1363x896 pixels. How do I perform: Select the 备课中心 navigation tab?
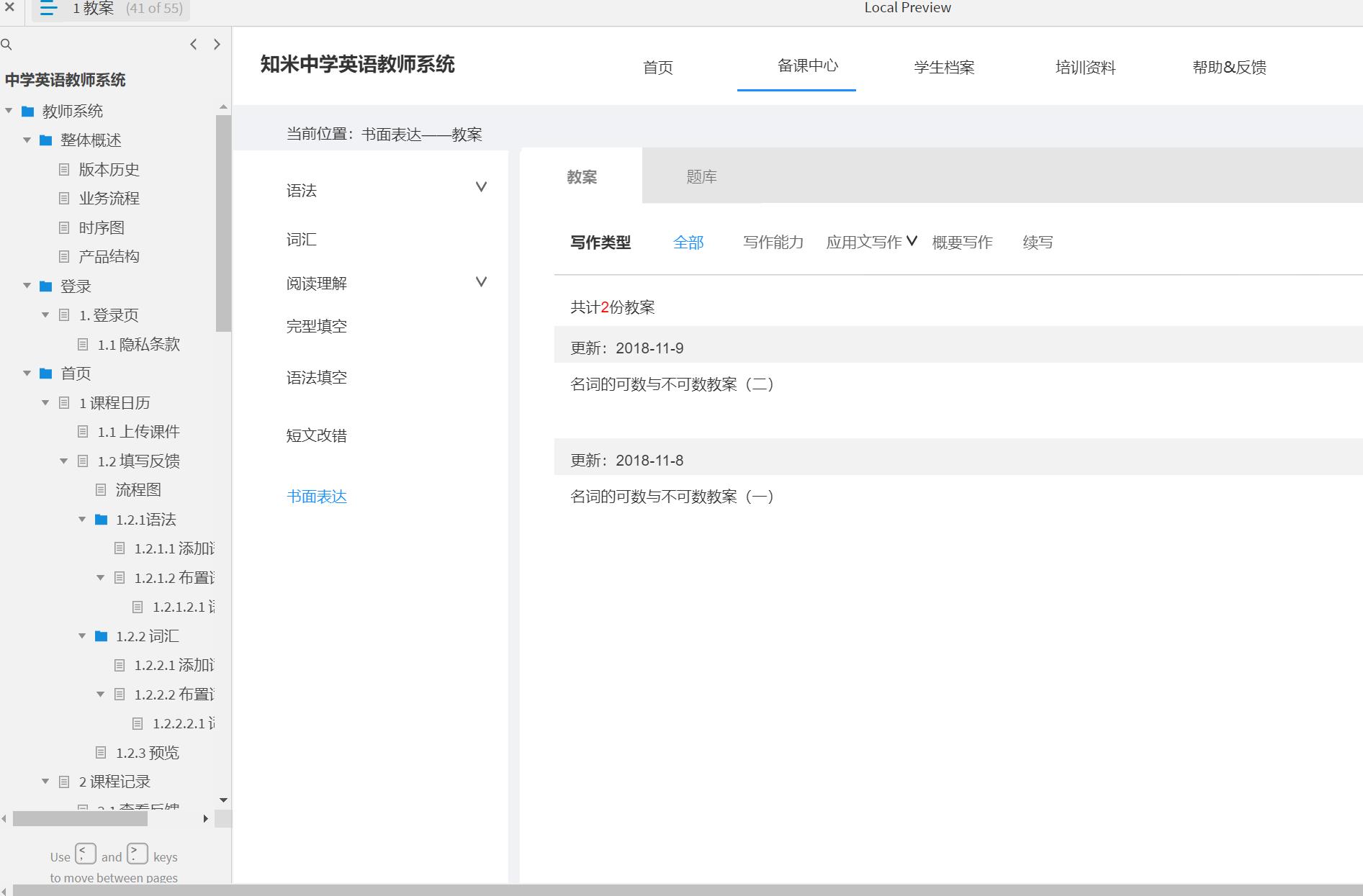pyautogui.click(x=808, y=65)
